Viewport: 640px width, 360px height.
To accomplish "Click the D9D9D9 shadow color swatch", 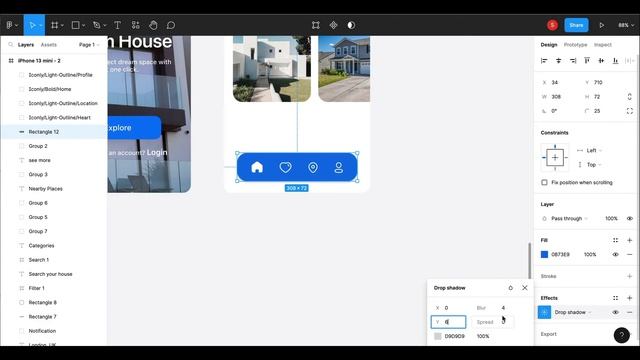I will [x=438, y=336].
